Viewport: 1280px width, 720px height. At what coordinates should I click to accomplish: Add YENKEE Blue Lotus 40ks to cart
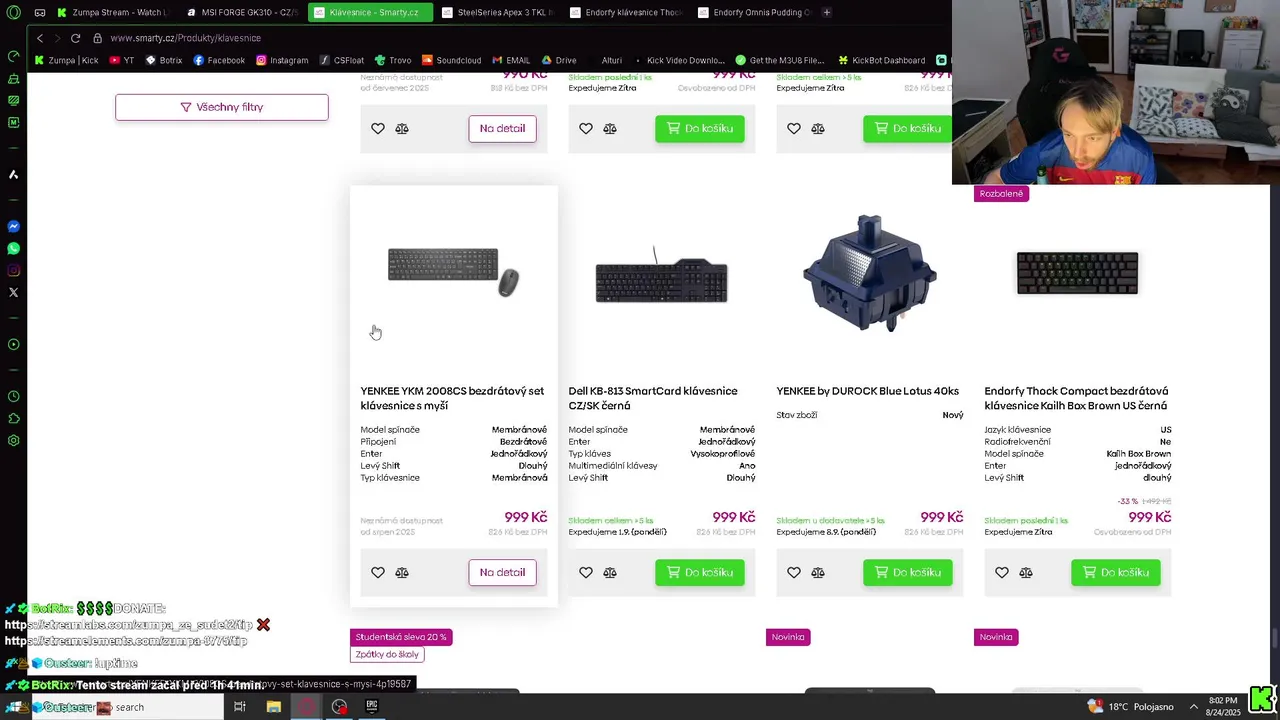(x=908, y=572)
